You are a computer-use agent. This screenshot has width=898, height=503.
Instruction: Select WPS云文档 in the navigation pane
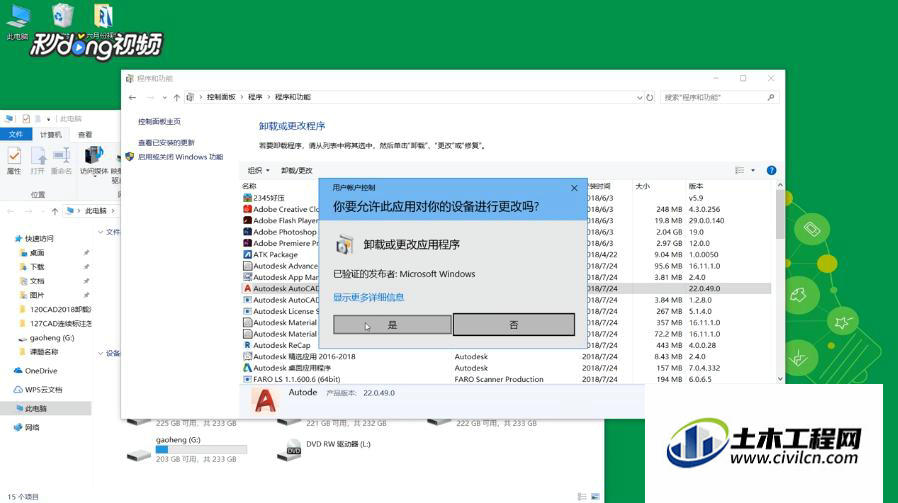43,390
